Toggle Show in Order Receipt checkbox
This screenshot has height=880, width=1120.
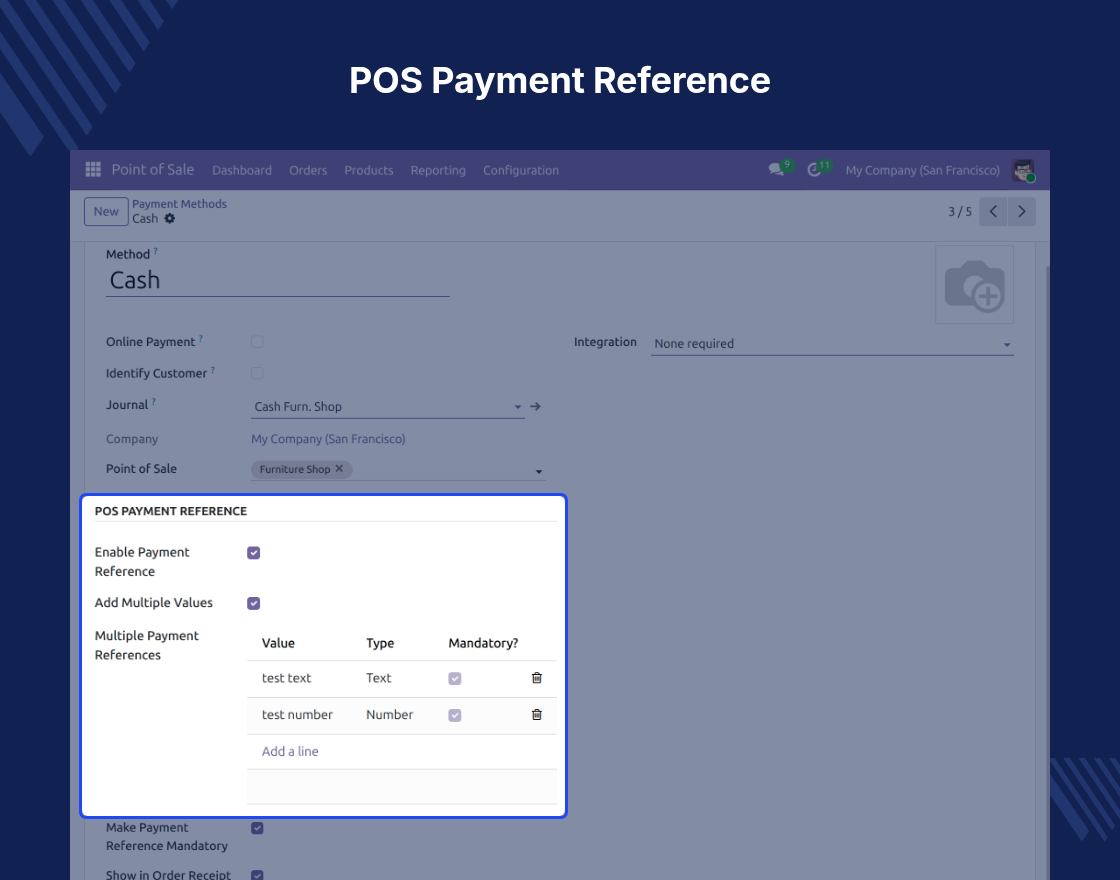257,875
